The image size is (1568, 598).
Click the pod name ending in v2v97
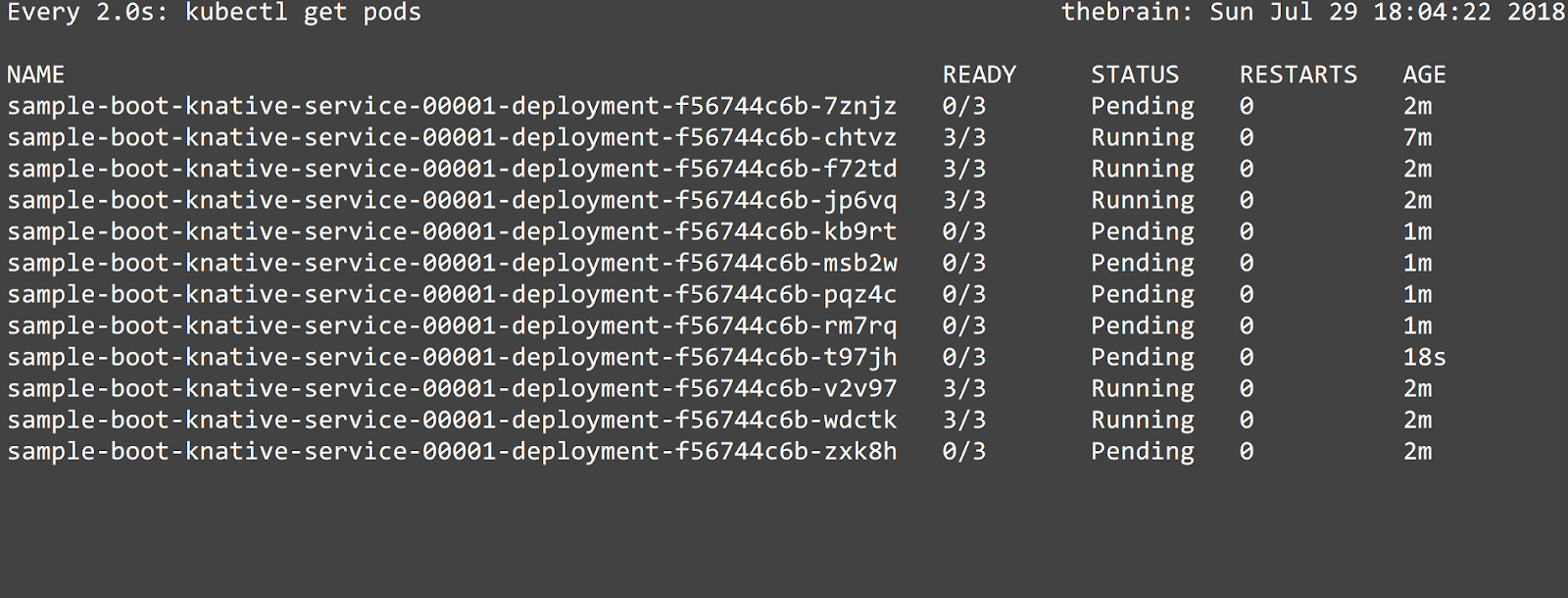coord(452,388)
